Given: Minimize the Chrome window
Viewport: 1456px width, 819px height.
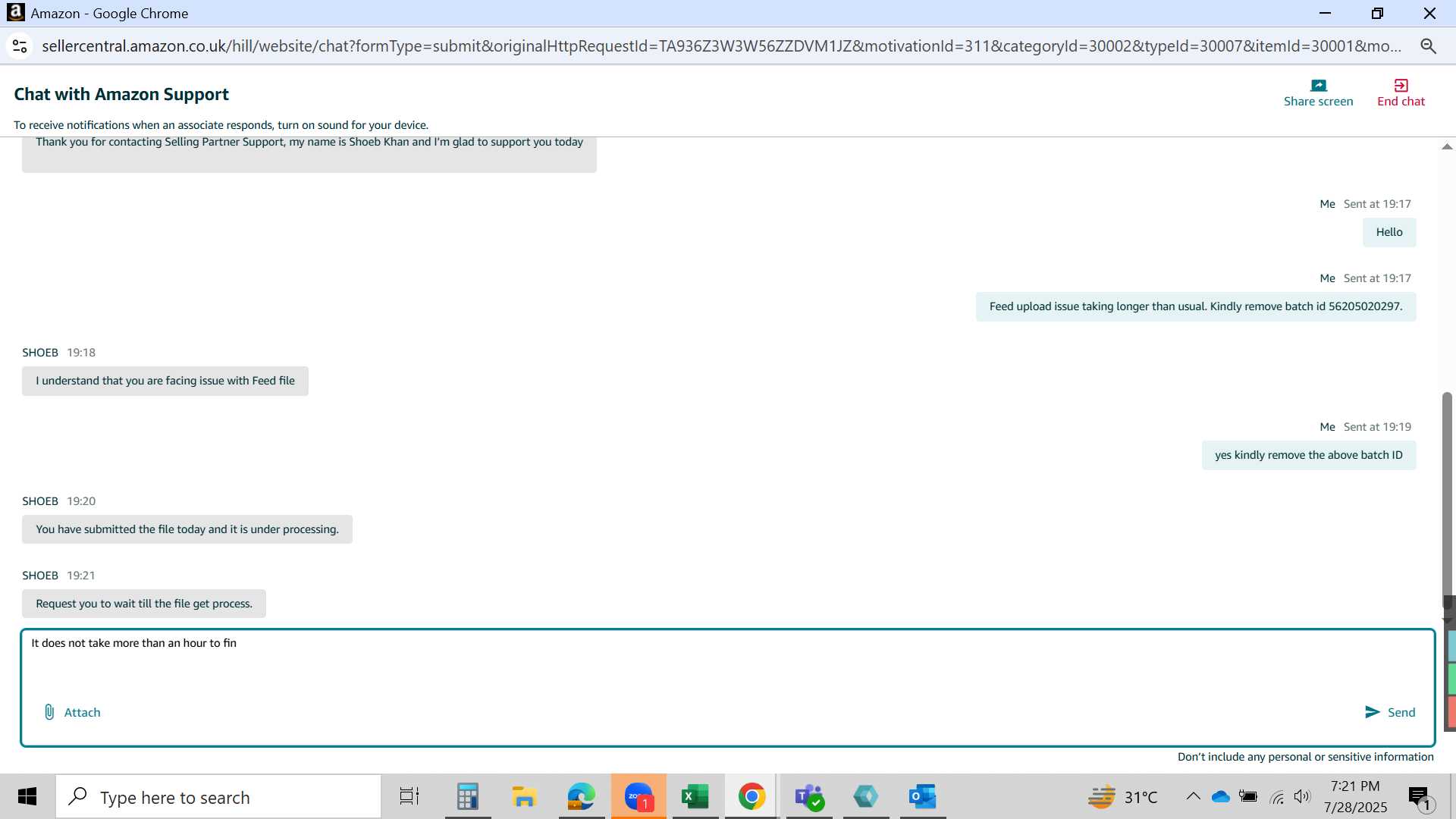Looking at the screenshot, I should coord(1325,13).
